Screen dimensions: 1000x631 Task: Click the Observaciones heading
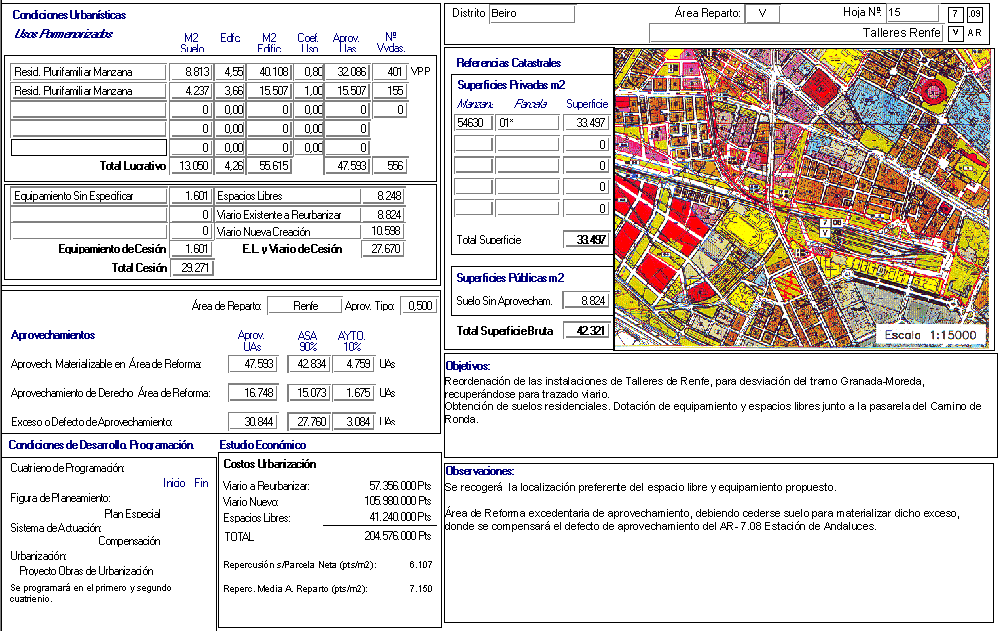pyautogui.click(x=479, y=471)
